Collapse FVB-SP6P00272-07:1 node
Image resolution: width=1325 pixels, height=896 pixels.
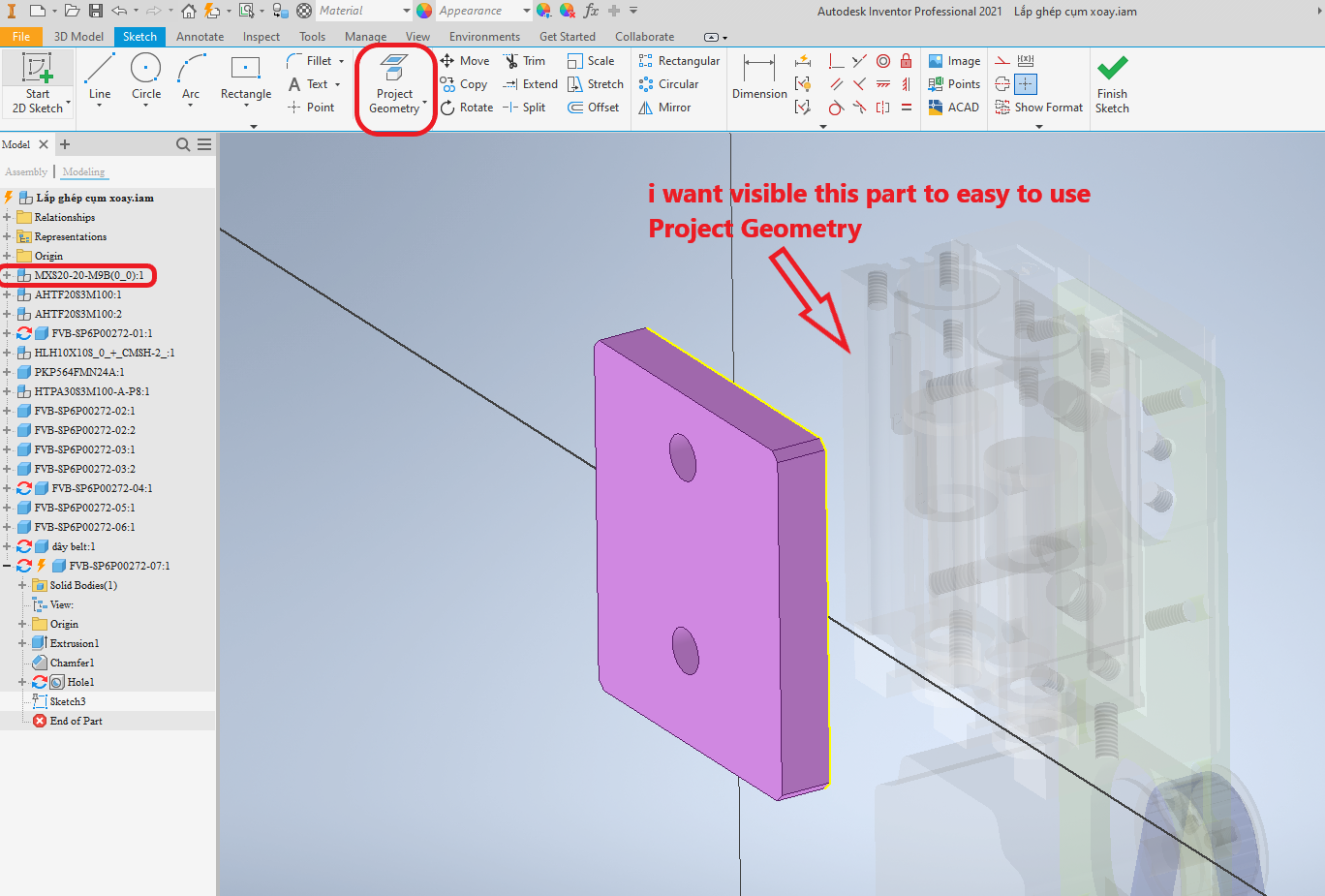(7, 566)
